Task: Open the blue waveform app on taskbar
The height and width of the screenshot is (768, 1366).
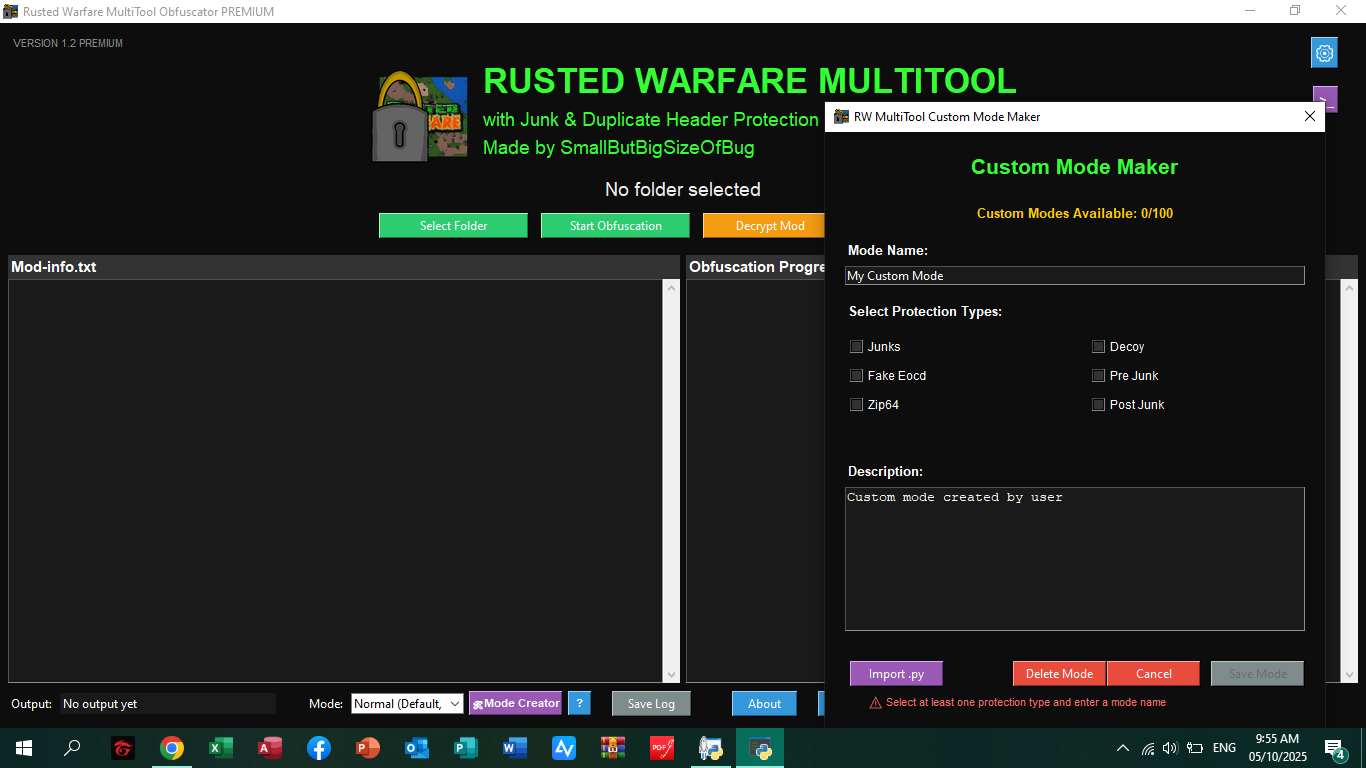Action: (x=564, y=748)
